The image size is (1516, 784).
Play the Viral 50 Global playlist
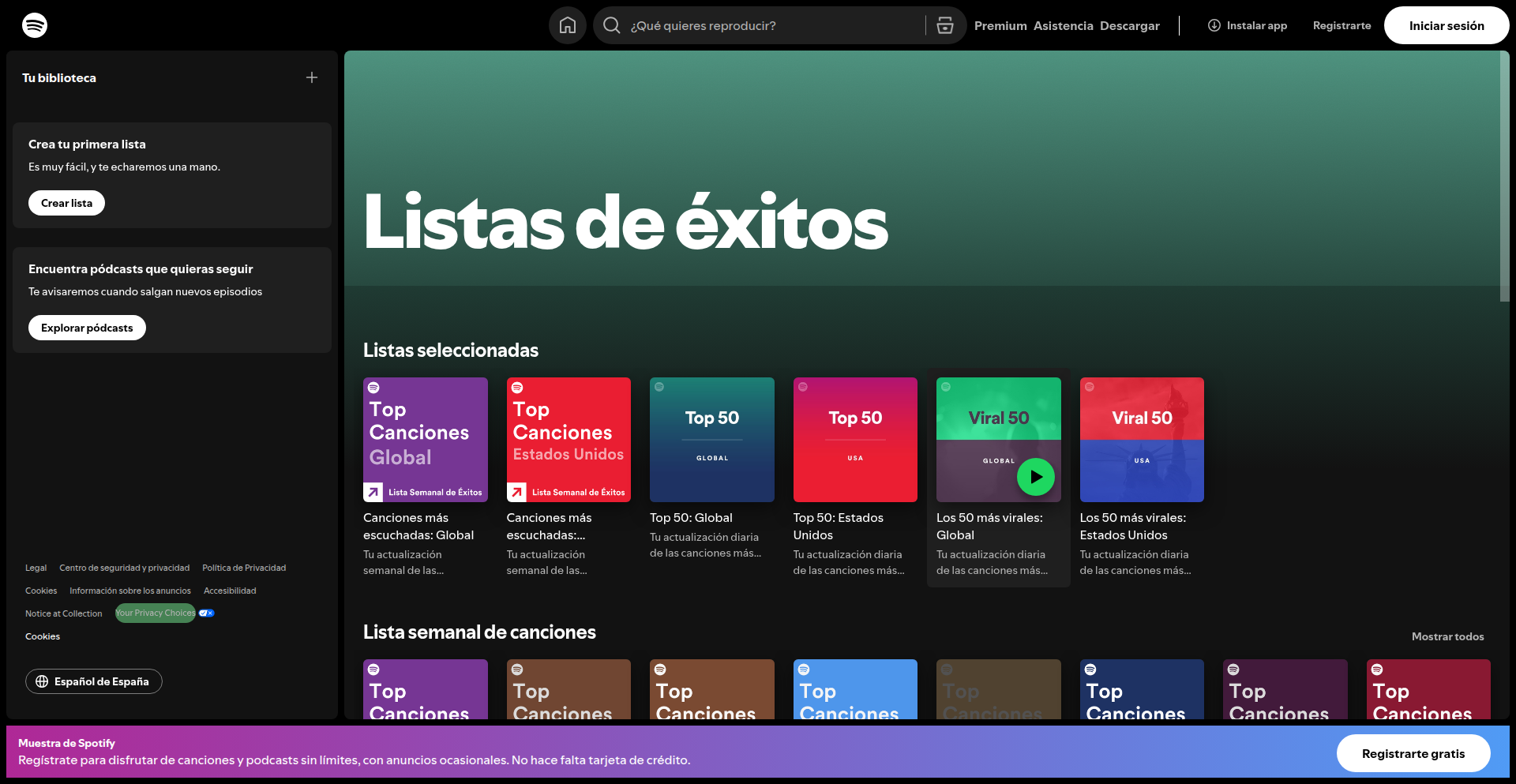click(1035, 477)
